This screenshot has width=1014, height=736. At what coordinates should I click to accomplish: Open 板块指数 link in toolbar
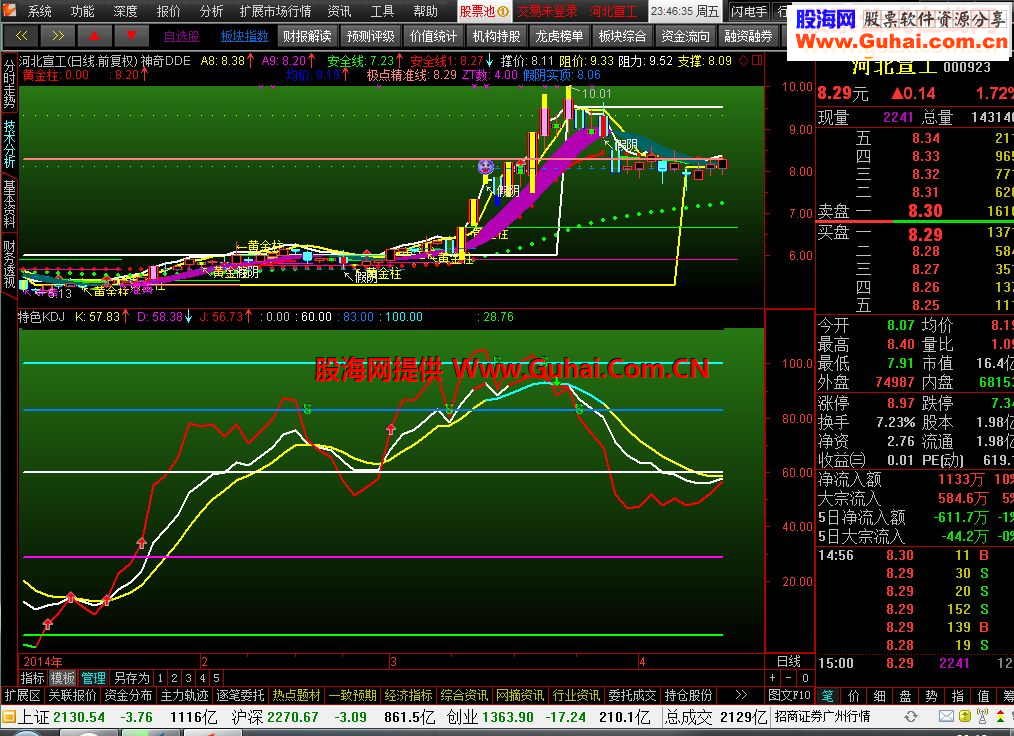244,36
